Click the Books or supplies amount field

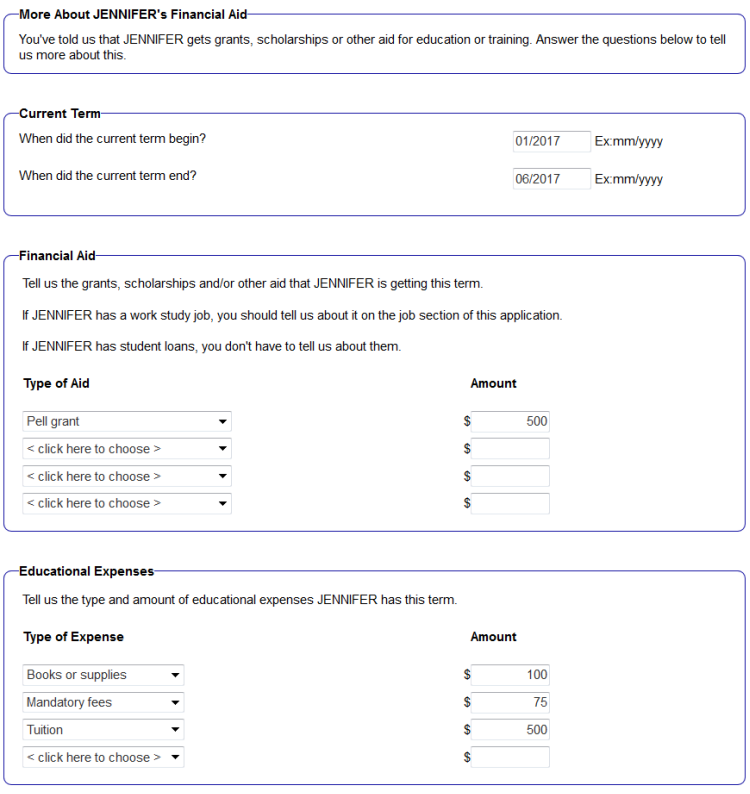coord(510,675)
